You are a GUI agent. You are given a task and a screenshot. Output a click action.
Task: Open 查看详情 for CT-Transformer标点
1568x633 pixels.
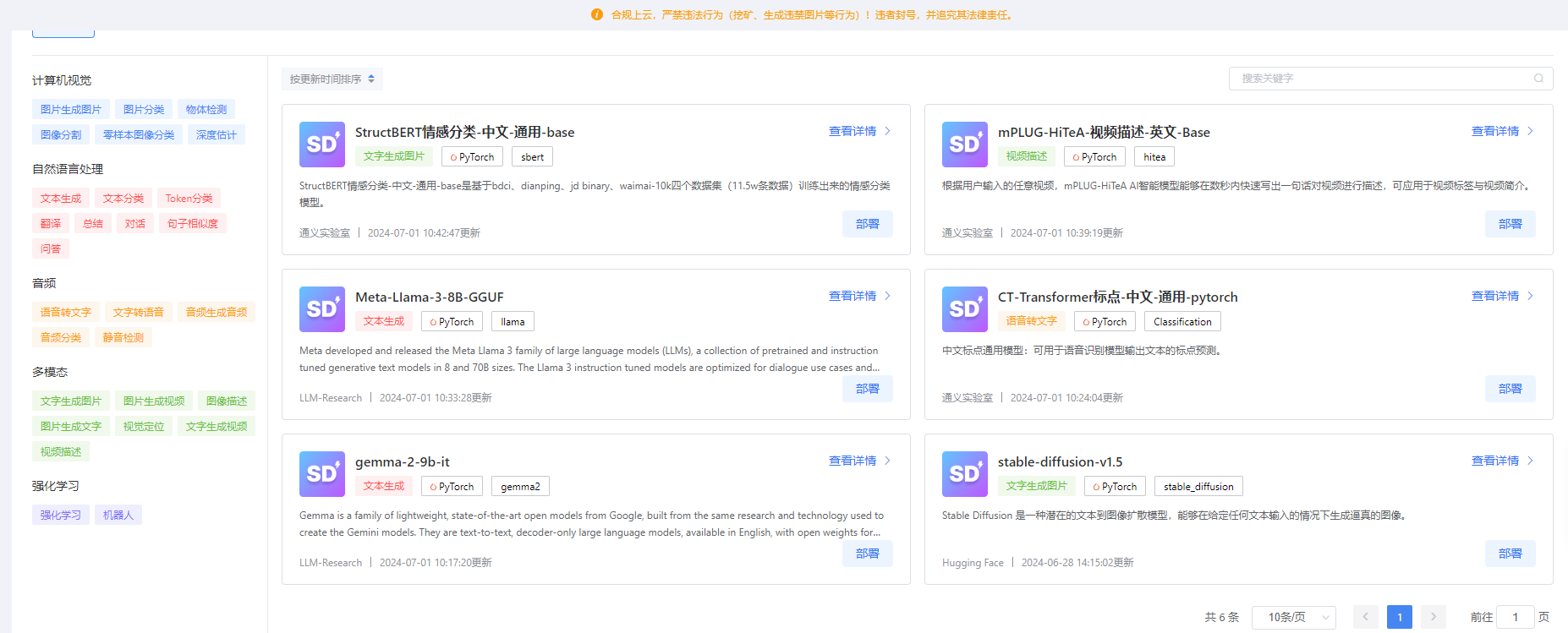click(x=1503, y=296)
